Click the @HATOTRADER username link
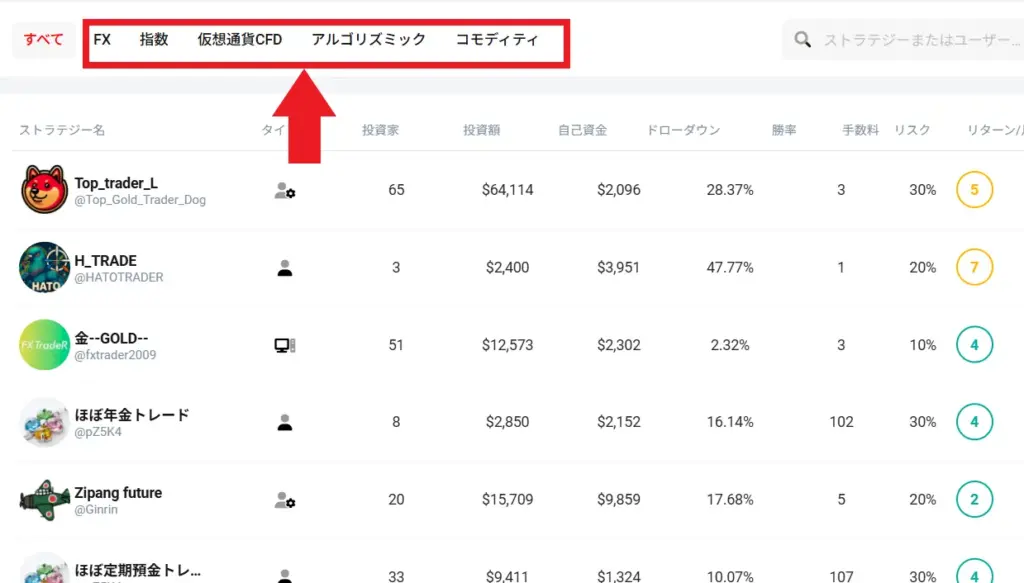Screen dimensions: 1024x583 tap(121, 276)
